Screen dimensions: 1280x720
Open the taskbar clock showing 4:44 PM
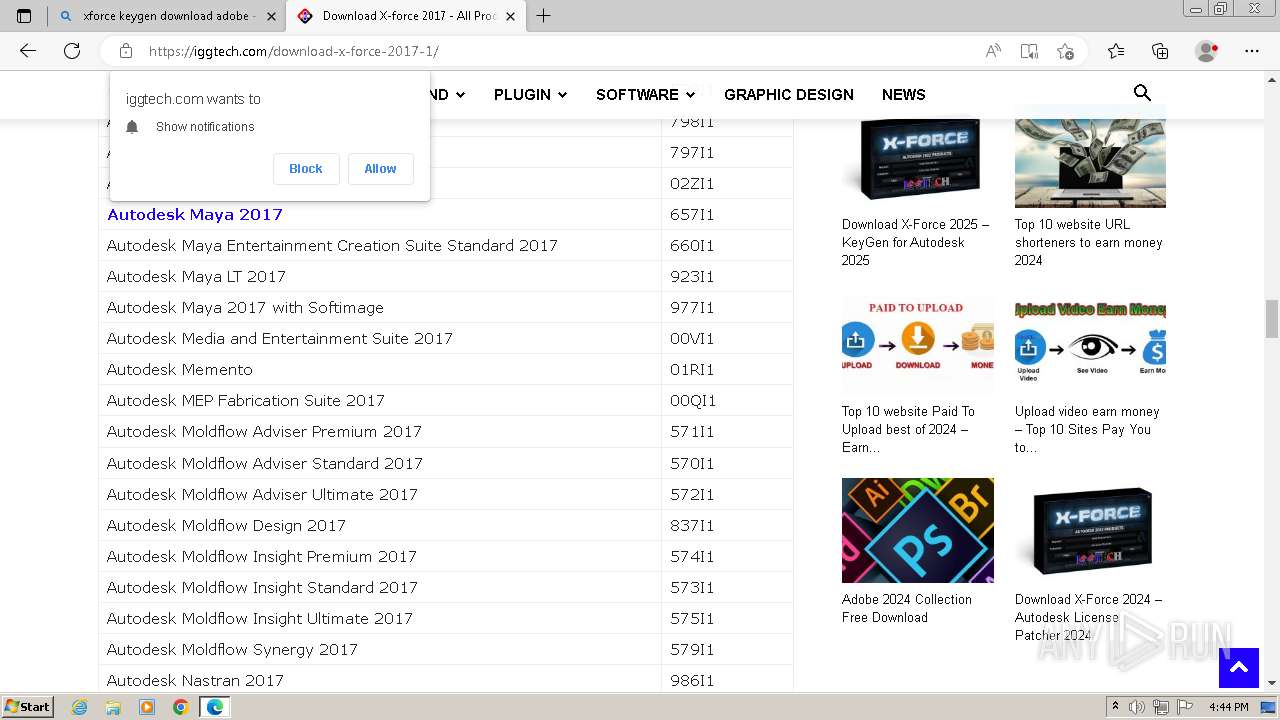(1229, 707)
